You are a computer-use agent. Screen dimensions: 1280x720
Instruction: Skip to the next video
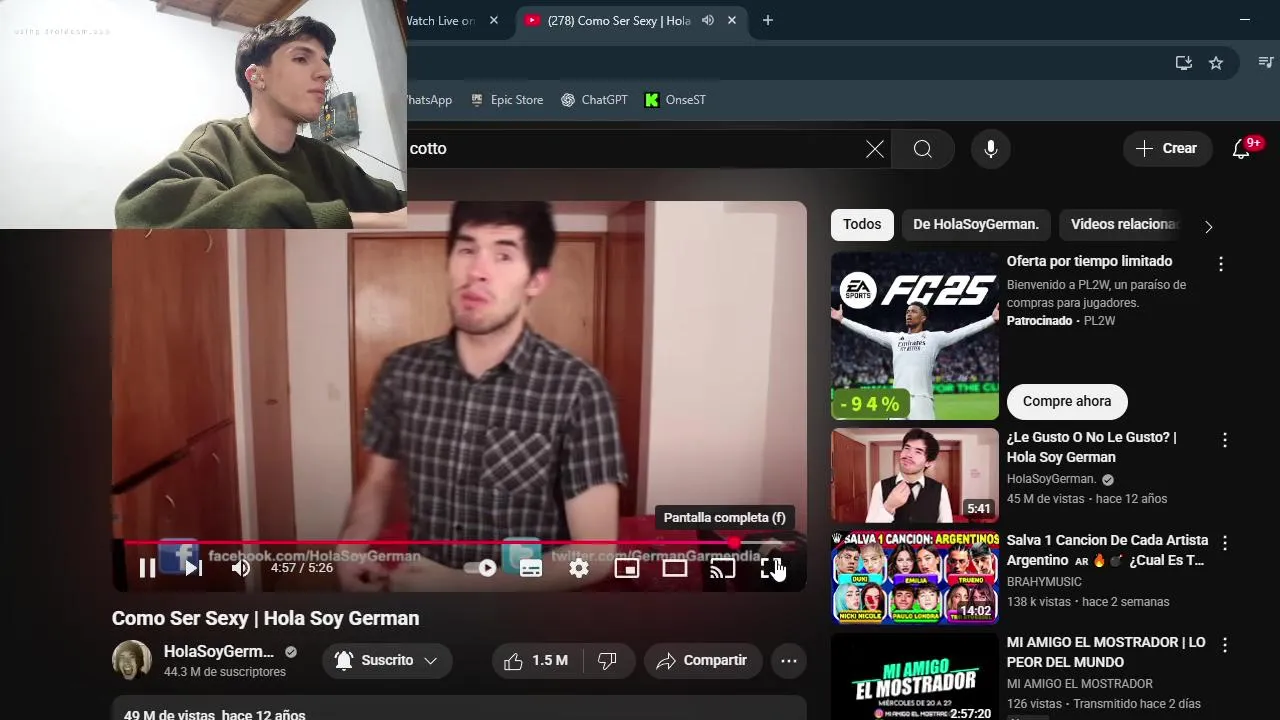[x=194, y=568]
